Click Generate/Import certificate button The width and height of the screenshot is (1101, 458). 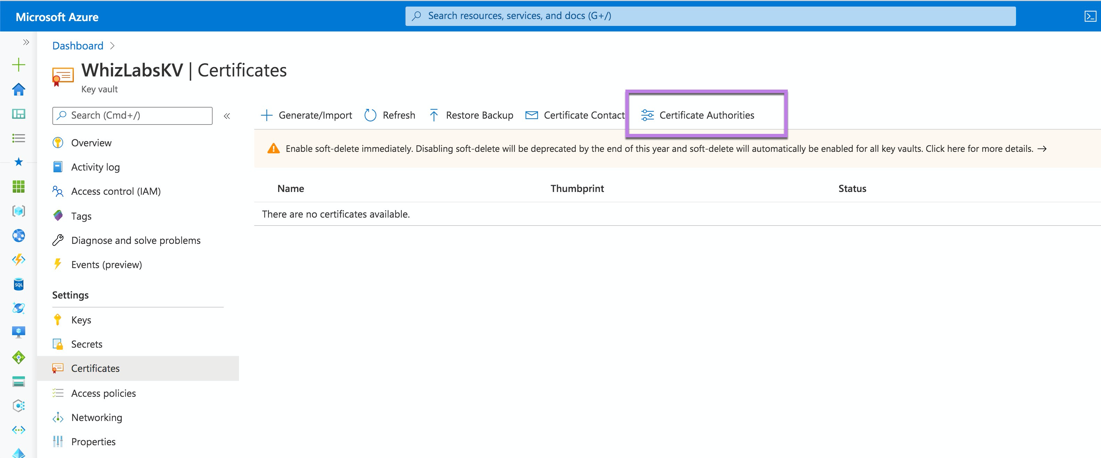[307, 115]
